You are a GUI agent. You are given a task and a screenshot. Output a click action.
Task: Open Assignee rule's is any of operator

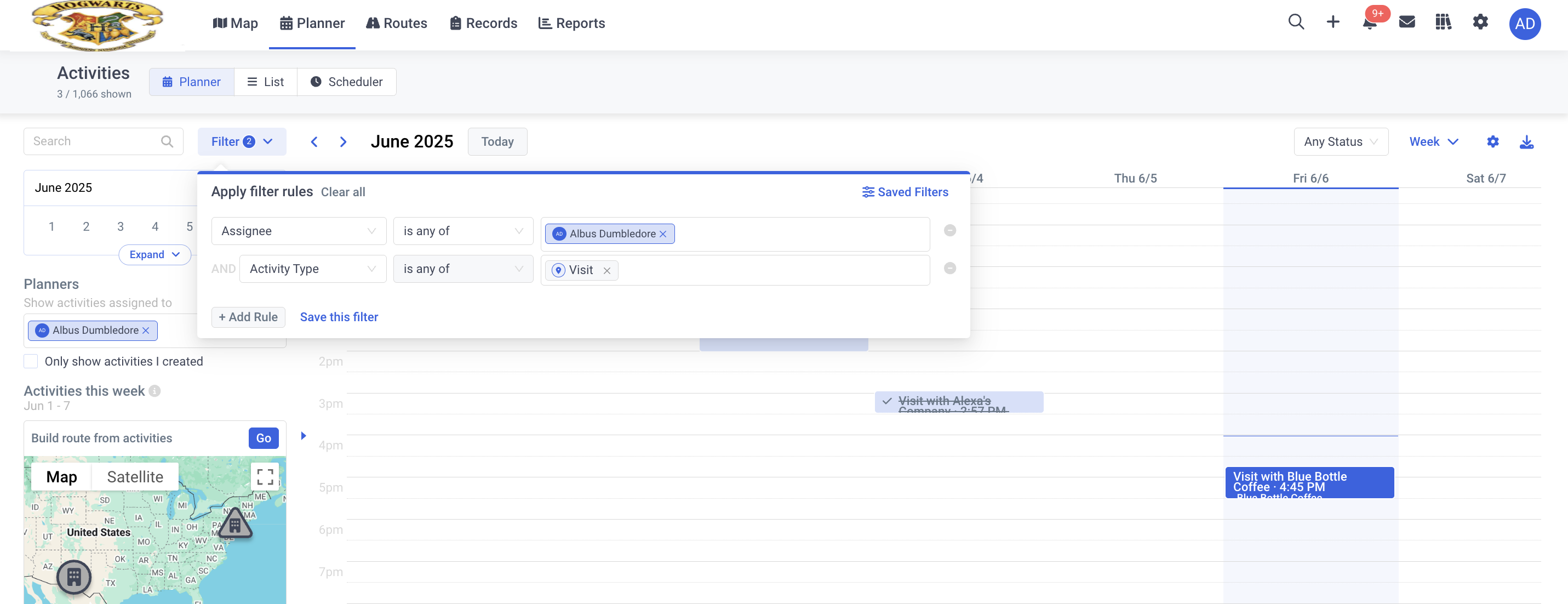click(x=462, y=231)
